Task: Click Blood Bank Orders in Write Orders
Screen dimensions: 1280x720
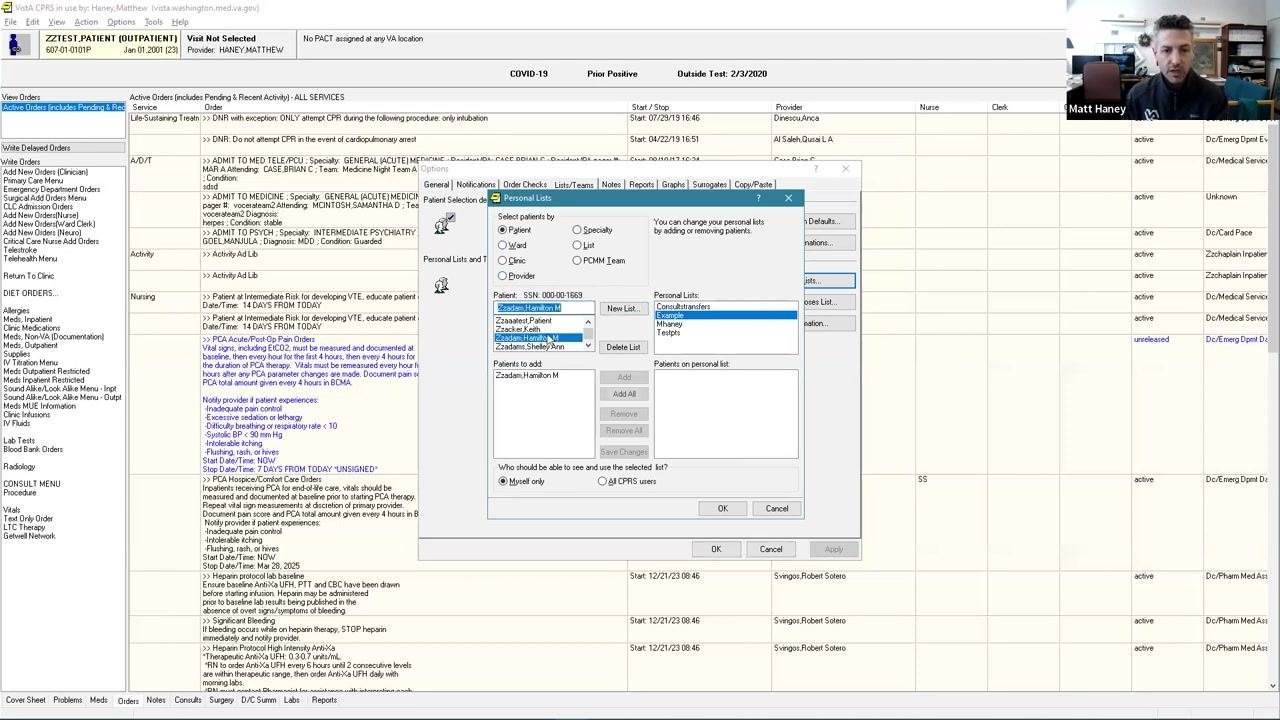Action: tap(33, 449)
